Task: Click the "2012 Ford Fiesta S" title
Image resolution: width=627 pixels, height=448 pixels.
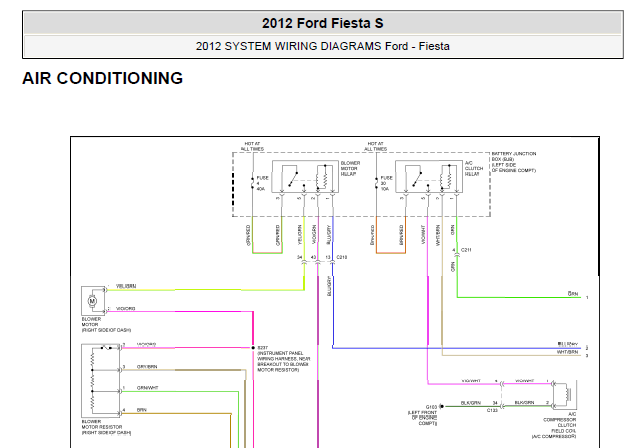Action: coord(323,23)
